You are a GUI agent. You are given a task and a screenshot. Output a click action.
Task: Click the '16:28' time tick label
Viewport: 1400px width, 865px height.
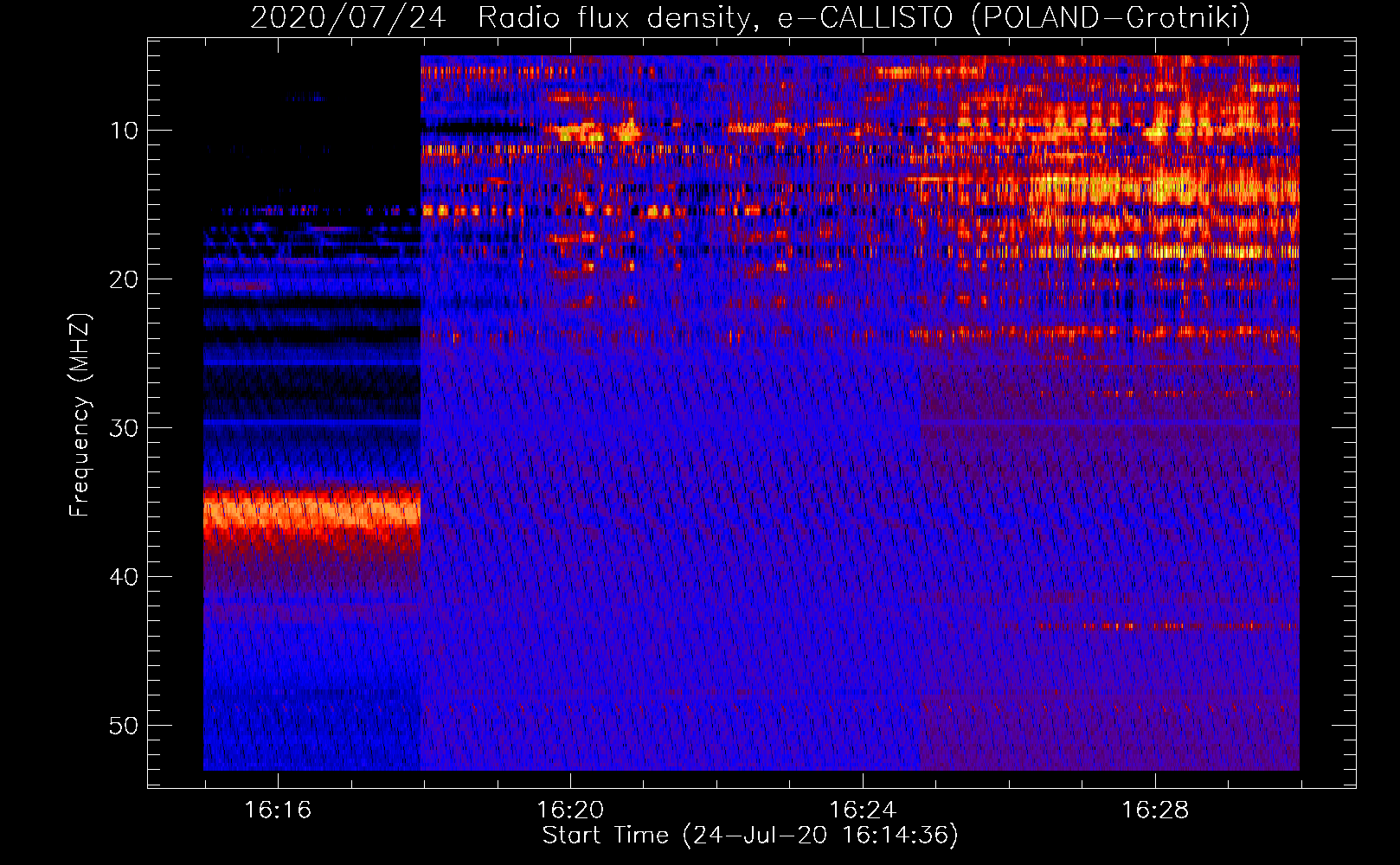[x=1155, y=811]
